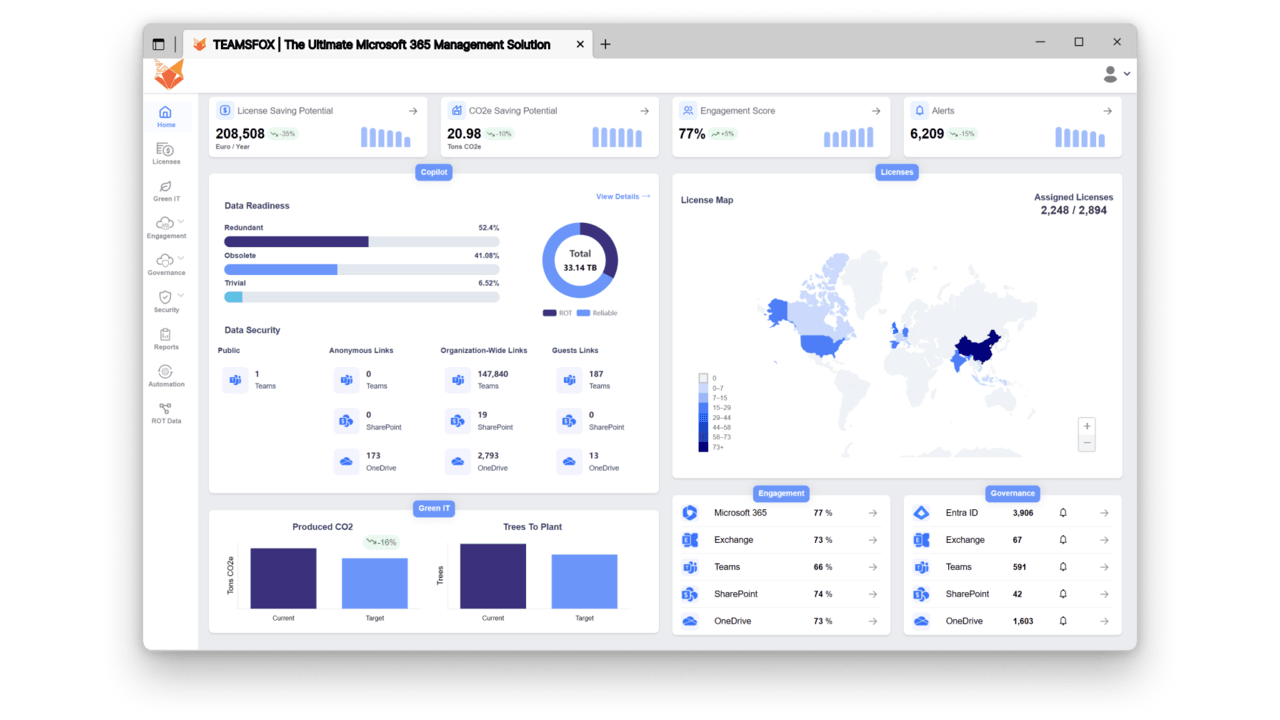Open Green IT from the sidebar
Image resolution: width=1280 pixels, height=720 pixels.
pos(166,190)
